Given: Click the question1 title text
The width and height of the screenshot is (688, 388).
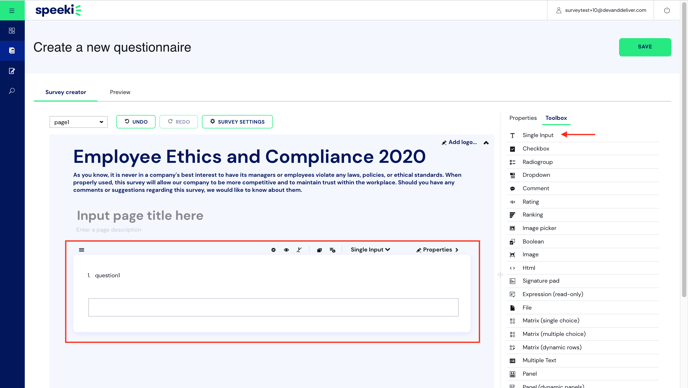Looking at the screenshot, I should 107,275.
